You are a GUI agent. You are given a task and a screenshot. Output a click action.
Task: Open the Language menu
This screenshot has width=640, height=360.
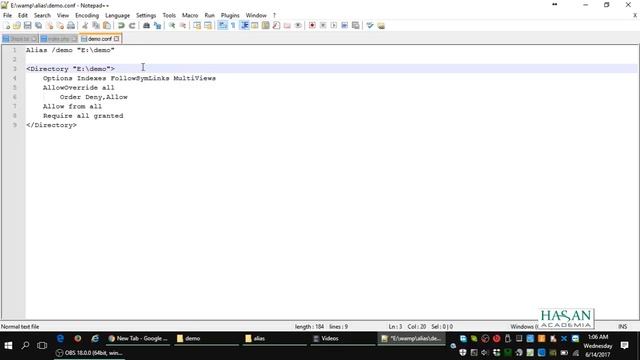(118, 15)
